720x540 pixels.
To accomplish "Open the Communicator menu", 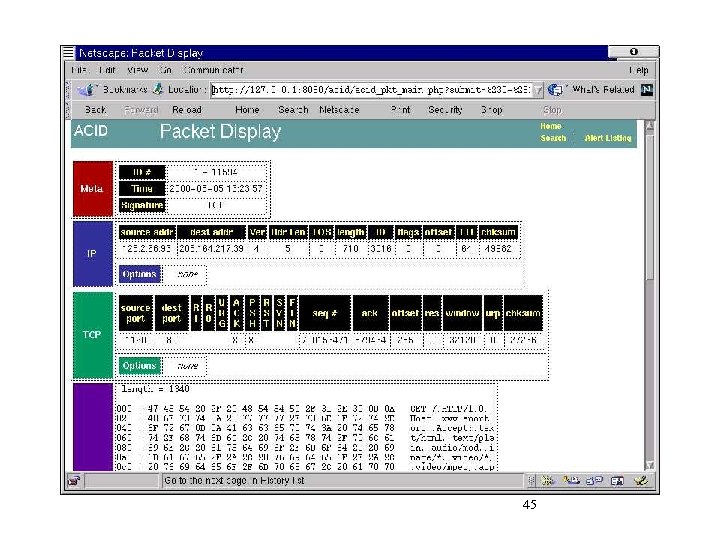I will [213, 70].
